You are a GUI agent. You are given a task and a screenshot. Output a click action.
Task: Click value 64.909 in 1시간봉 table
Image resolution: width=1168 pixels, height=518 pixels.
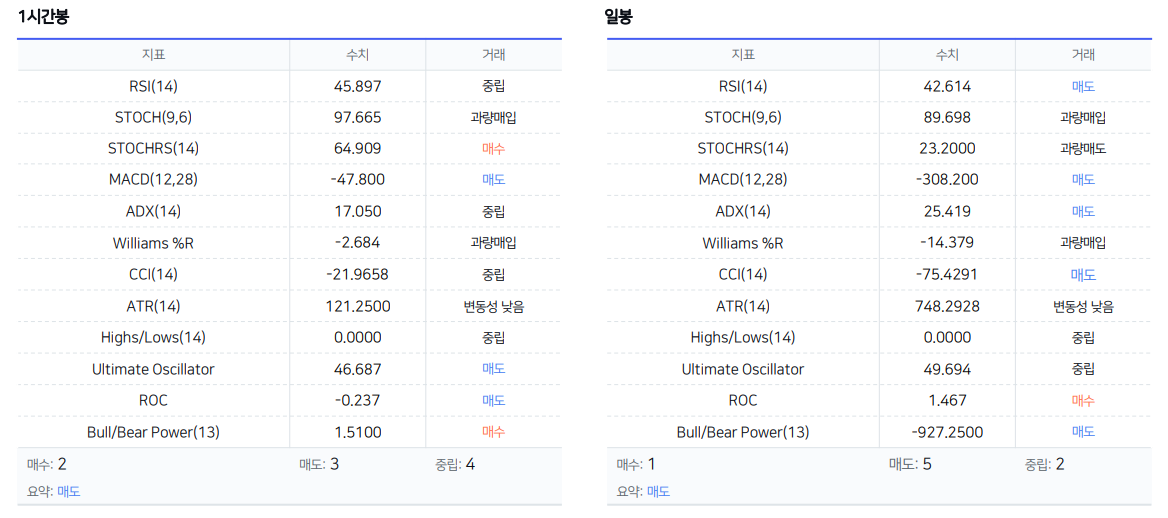[x=358, y=149]
